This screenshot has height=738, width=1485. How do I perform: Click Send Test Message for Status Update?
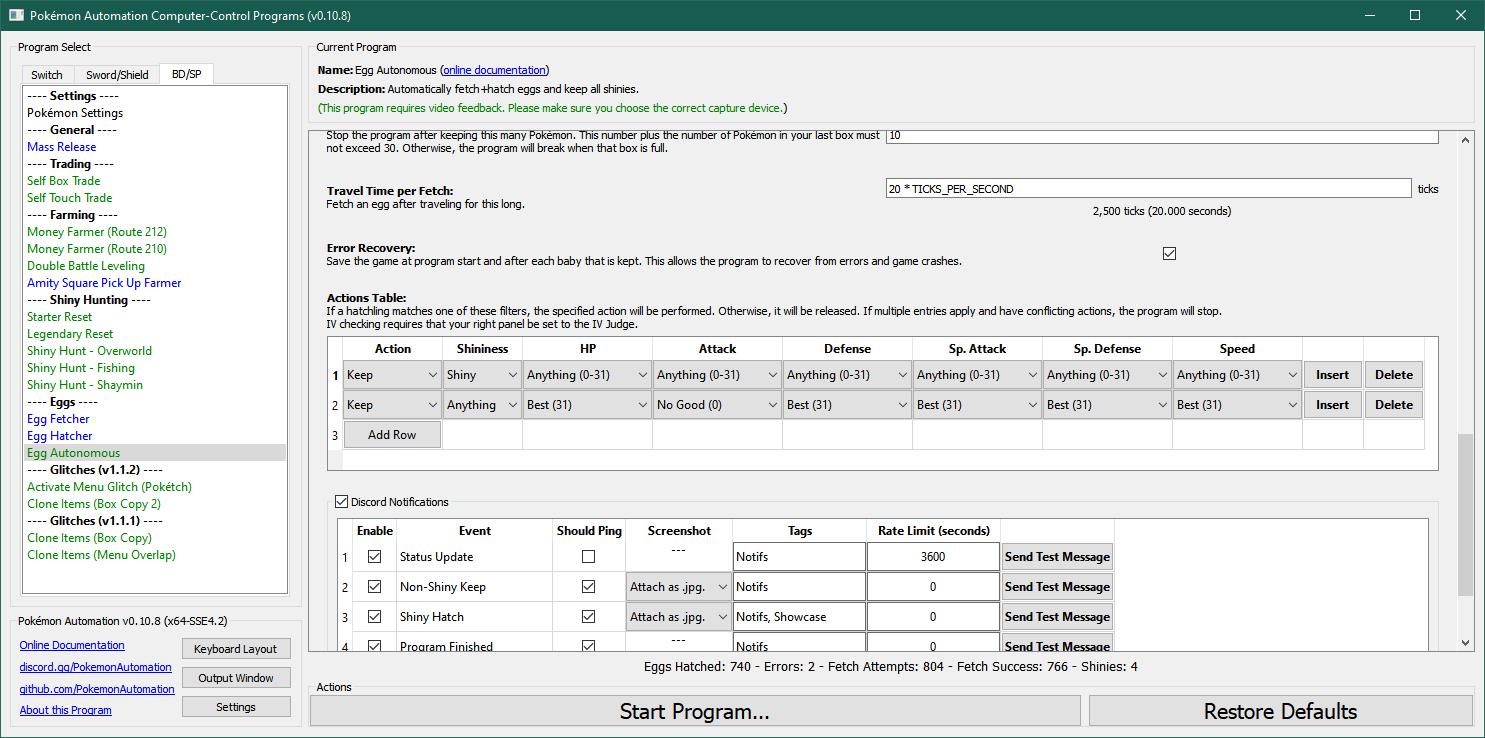(x=1057, y=557)
